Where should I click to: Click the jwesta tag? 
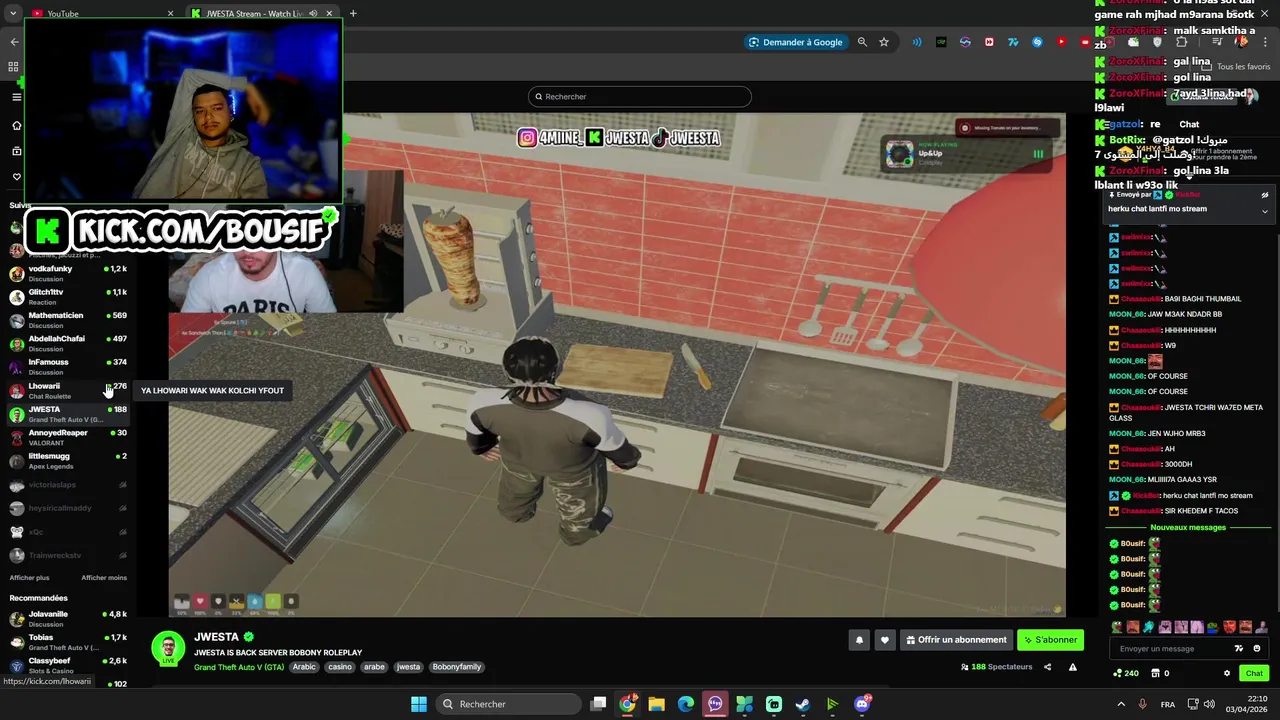pos(408,667)
